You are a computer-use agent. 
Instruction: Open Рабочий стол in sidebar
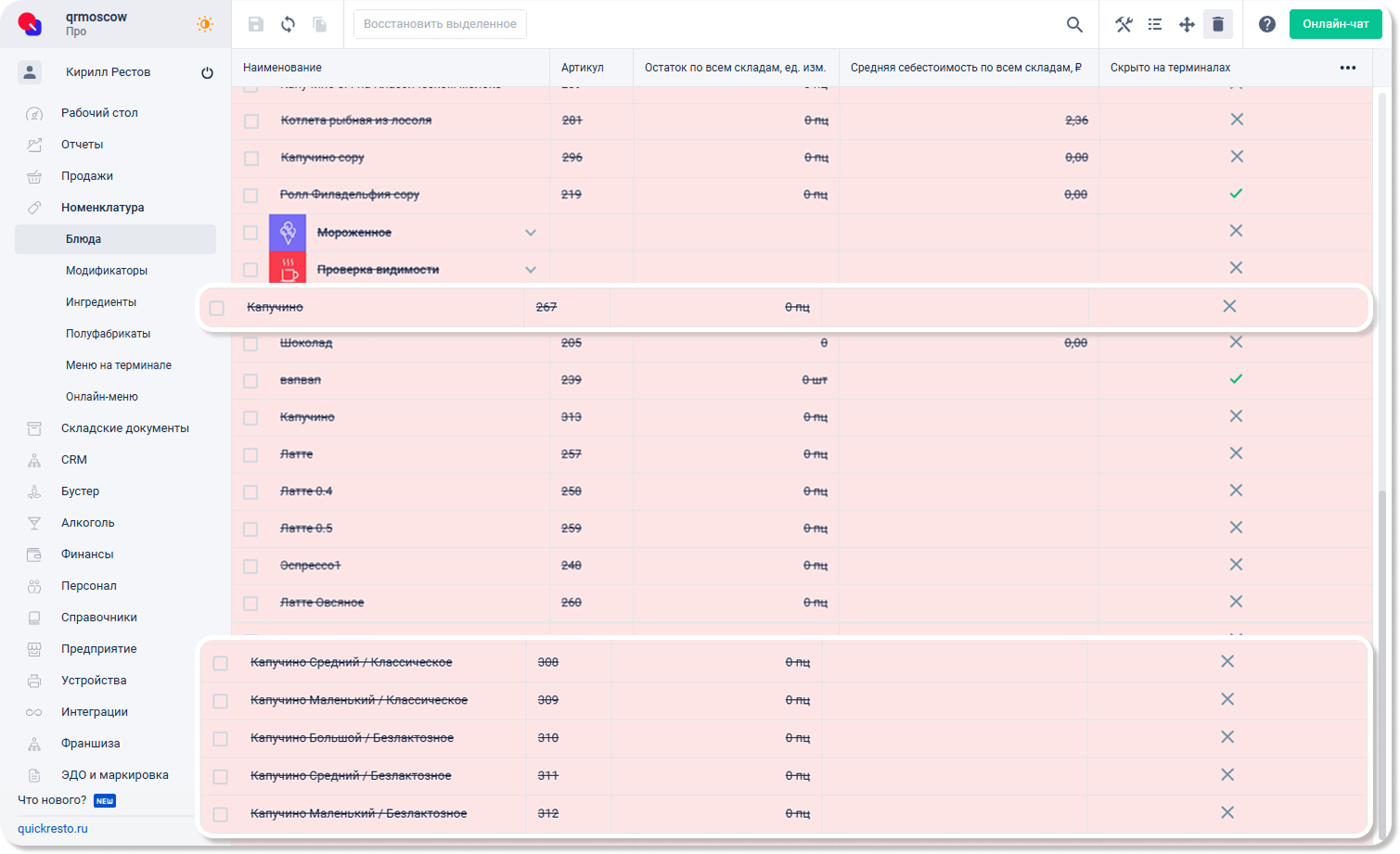click(x=99, y=113)
